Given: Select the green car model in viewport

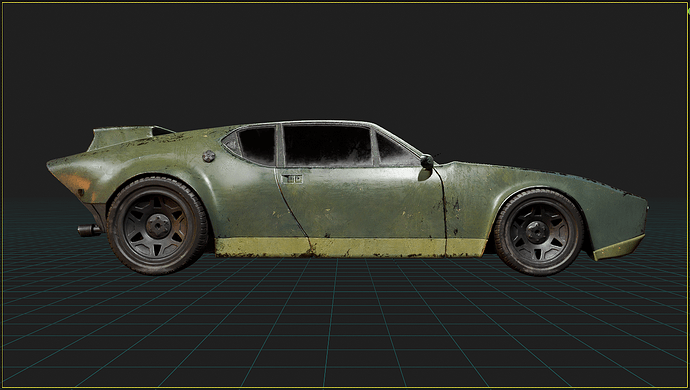Looking at the screenshot, I should (347, 198).
